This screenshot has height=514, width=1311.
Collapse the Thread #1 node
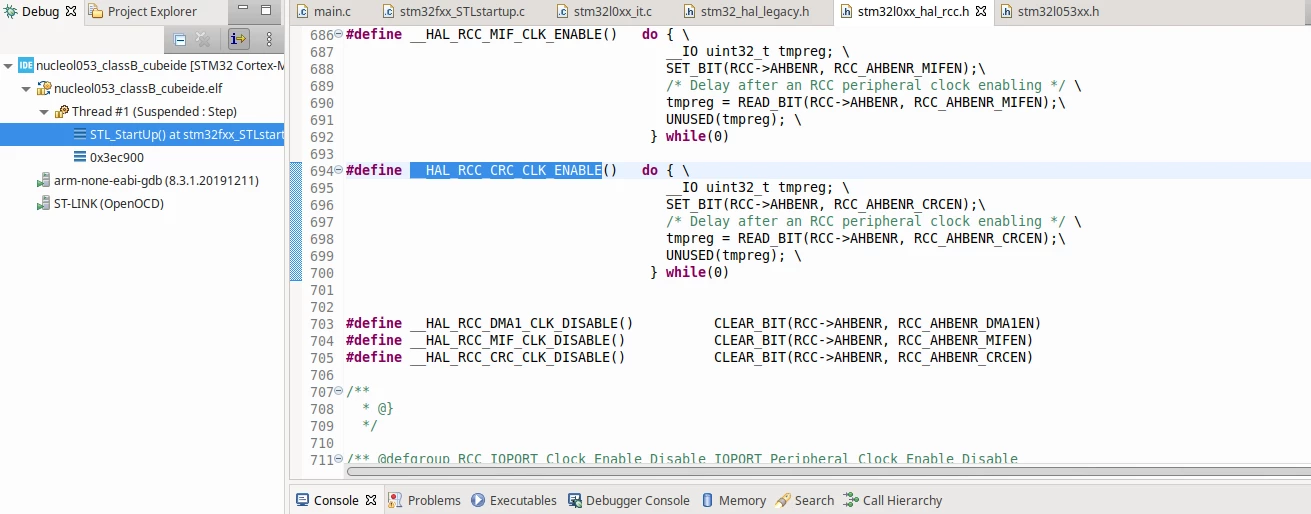[44, 111]
